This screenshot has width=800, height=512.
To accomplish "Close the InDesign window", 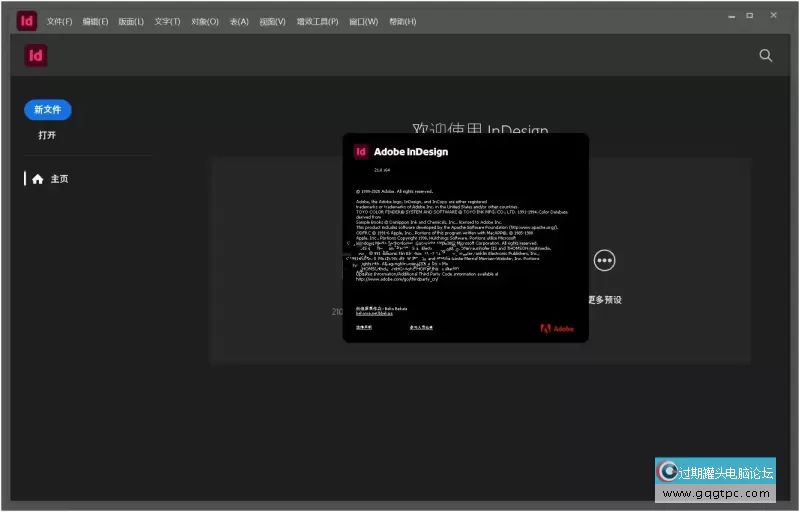I will [773, 15].
